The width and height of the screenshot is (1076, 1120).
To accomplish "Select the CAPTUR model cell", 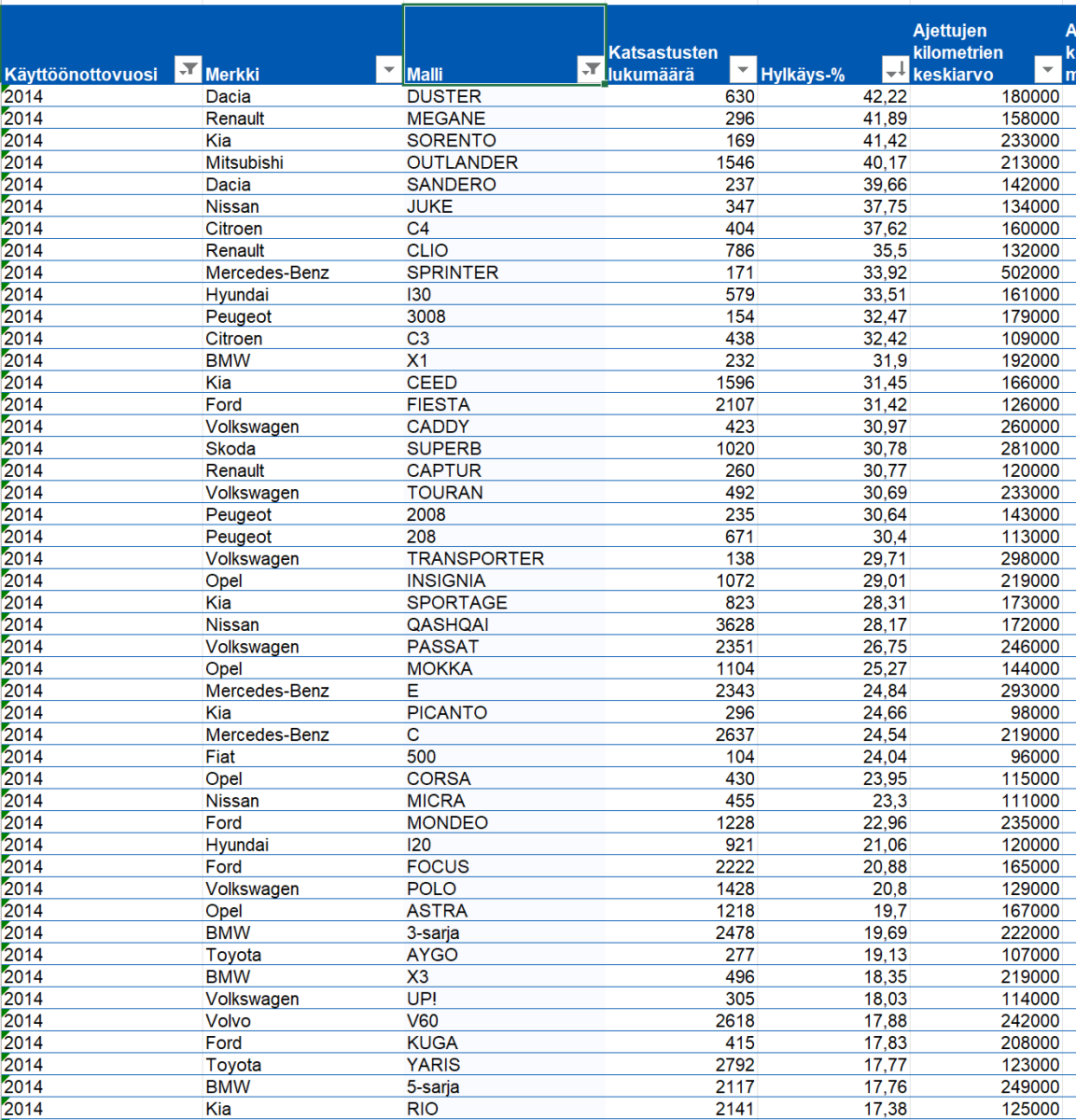I will 504,470.
